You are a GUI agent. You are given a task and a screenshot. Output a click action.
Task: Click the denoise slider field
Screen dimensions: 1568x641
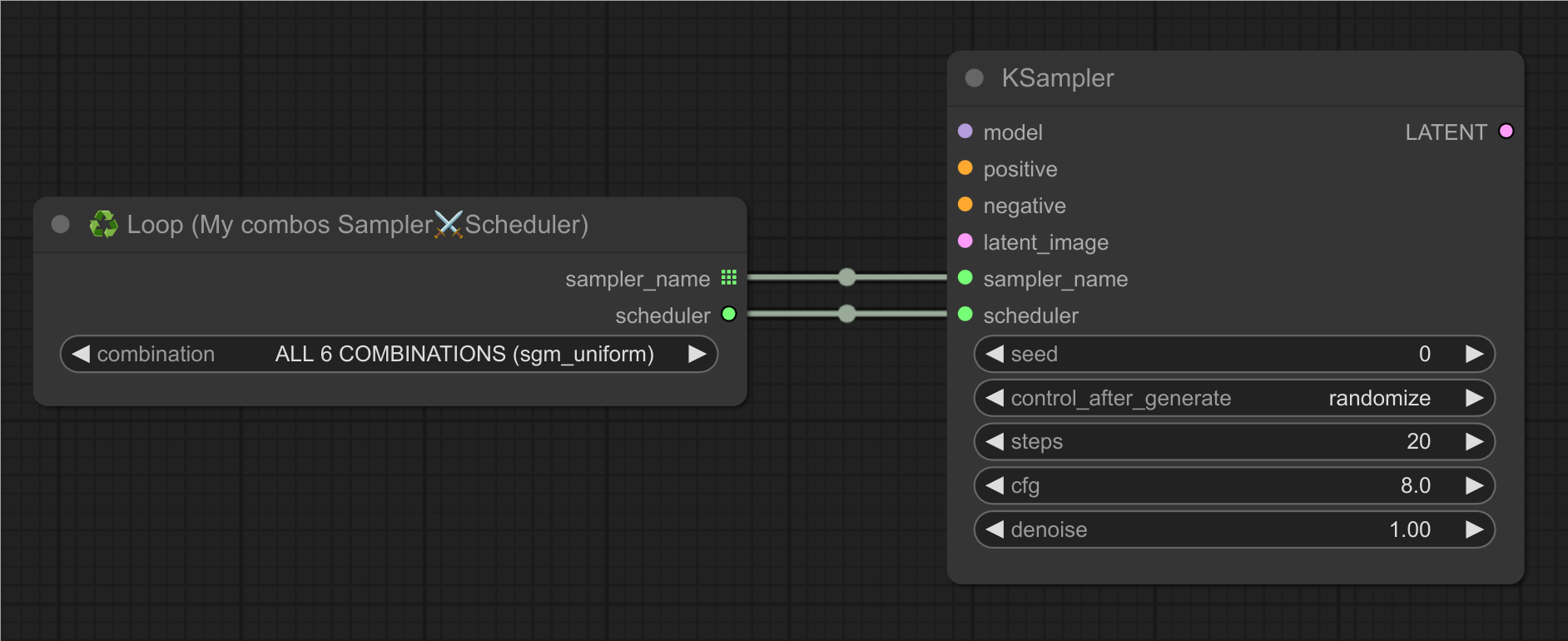[1233, 530]
